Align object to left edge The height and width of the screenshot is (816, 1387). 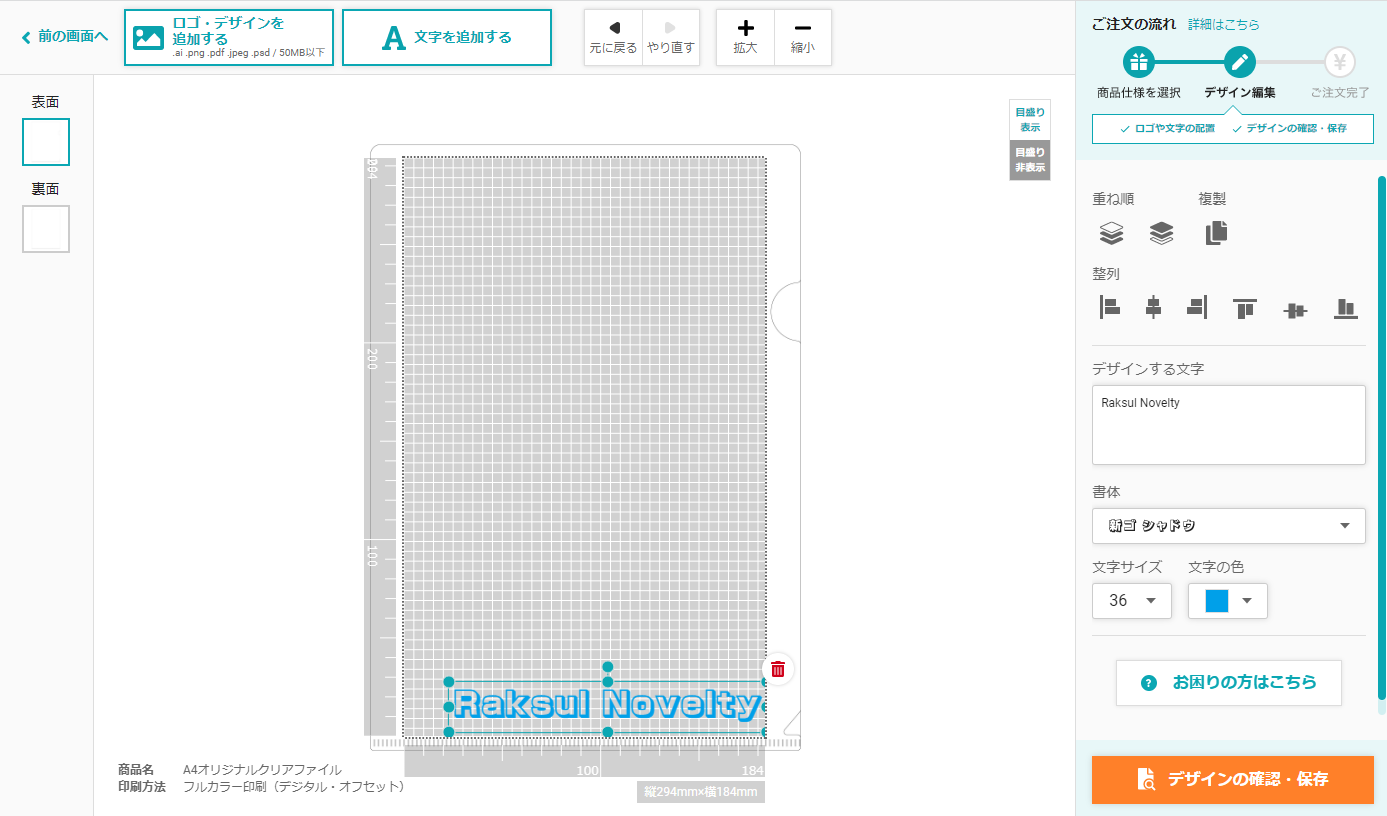(x=1110, y=308)
